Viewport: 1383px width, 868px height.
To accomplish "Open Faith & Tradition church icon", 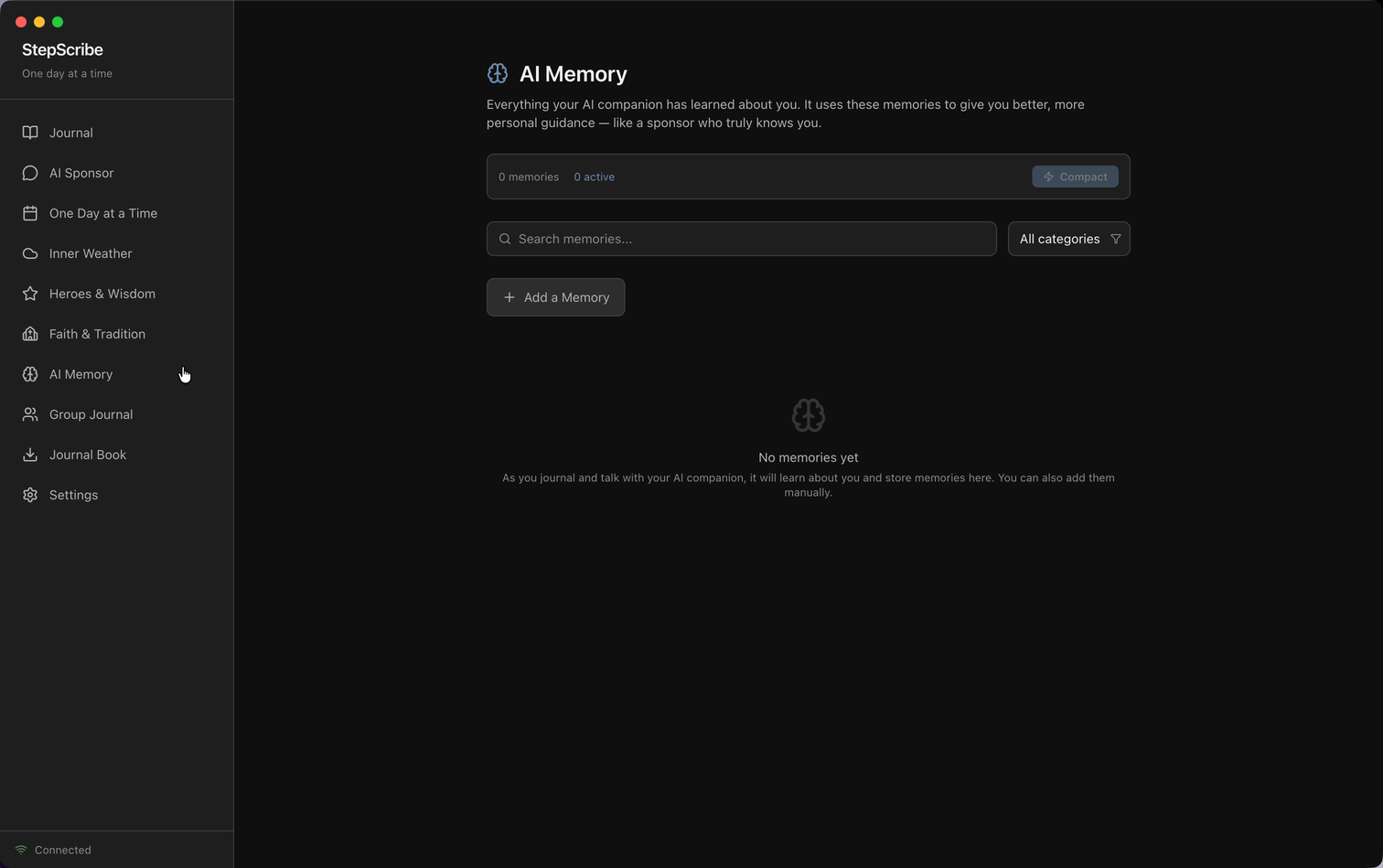I will point(30,334).
